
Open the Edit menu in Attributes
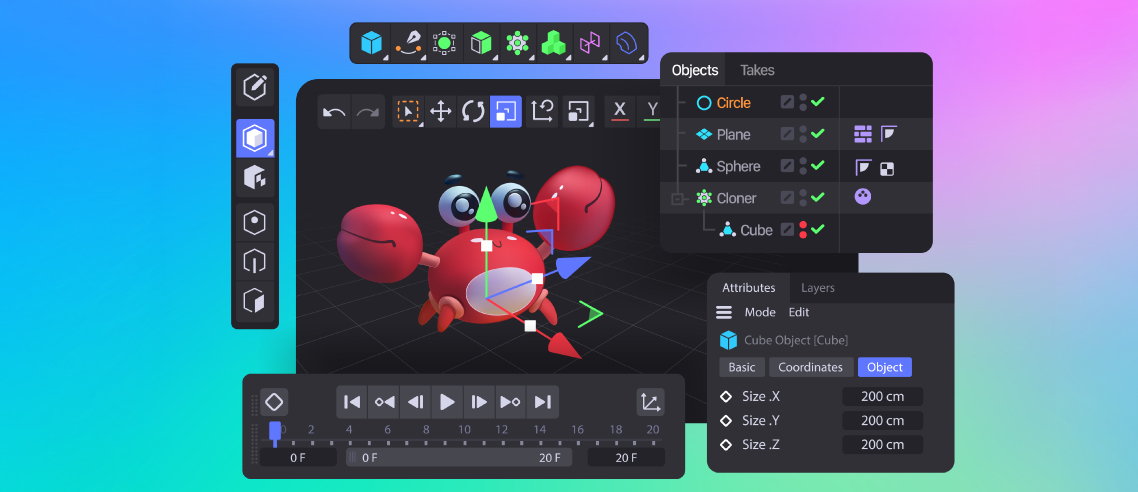tap(799, 313)
